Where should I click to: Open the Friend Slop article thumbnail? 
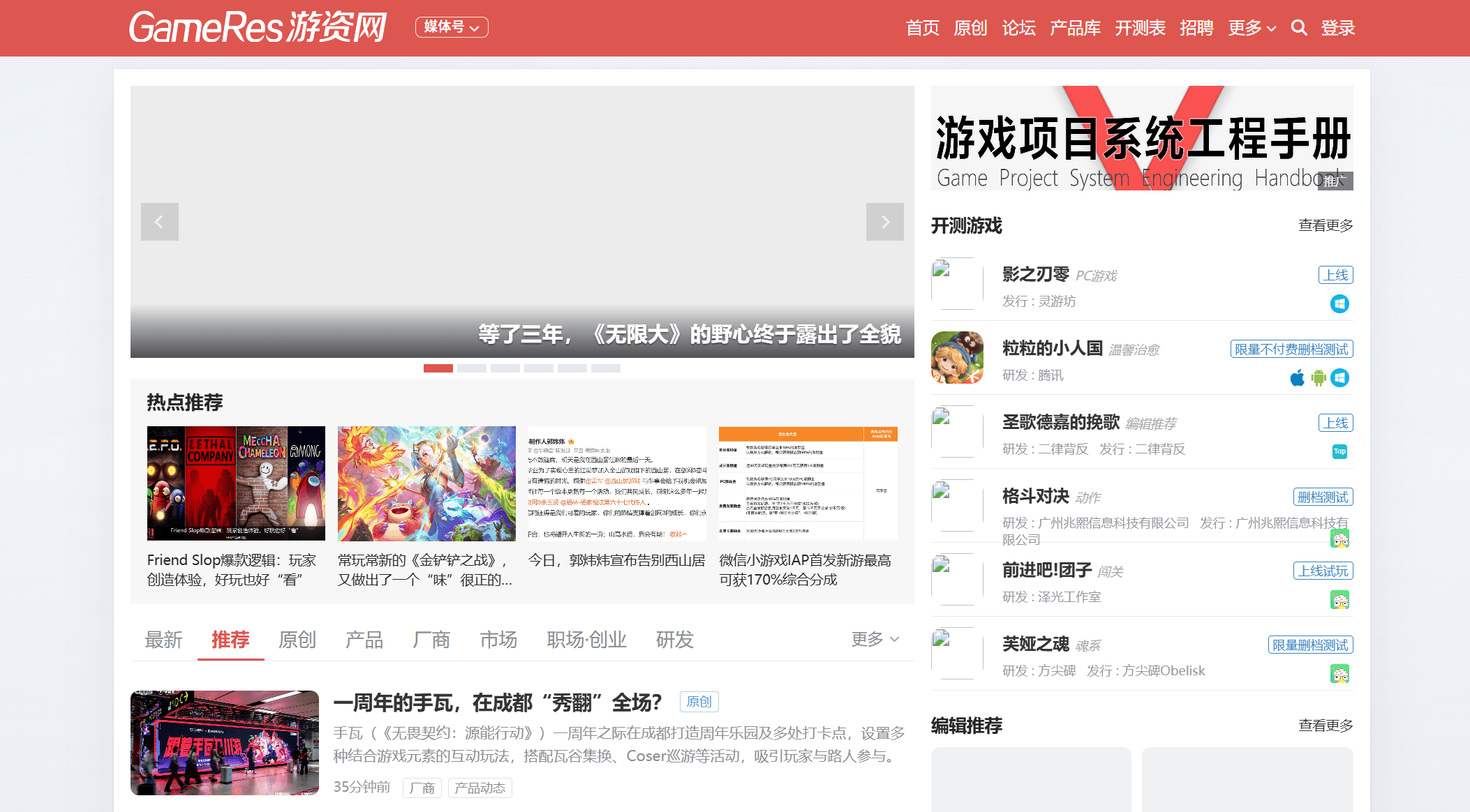pyautogui.click(x=236, y=483)
